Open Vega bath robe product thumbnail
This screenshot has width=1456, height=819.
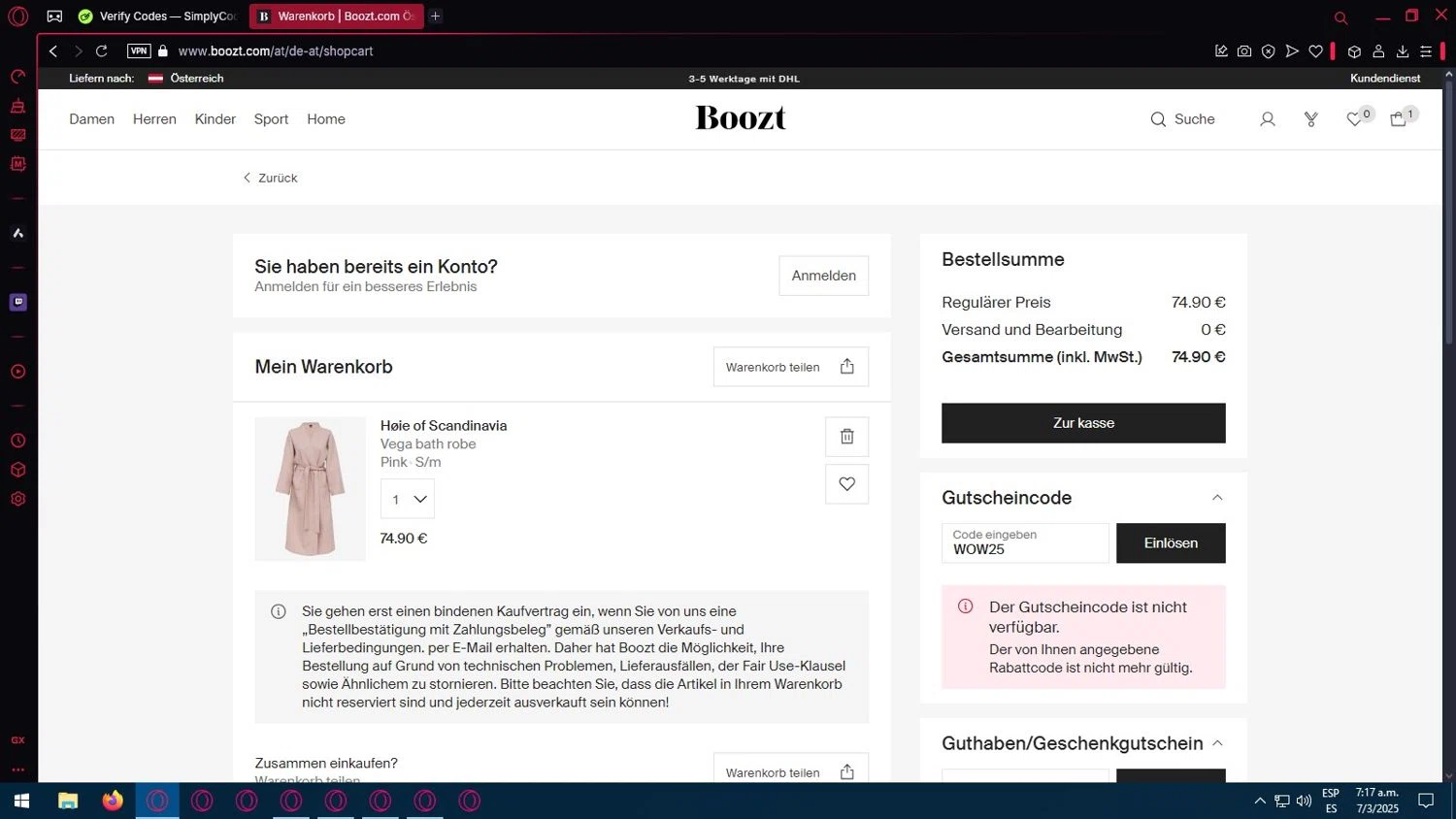pyautogui.click(x=310, y=489)
